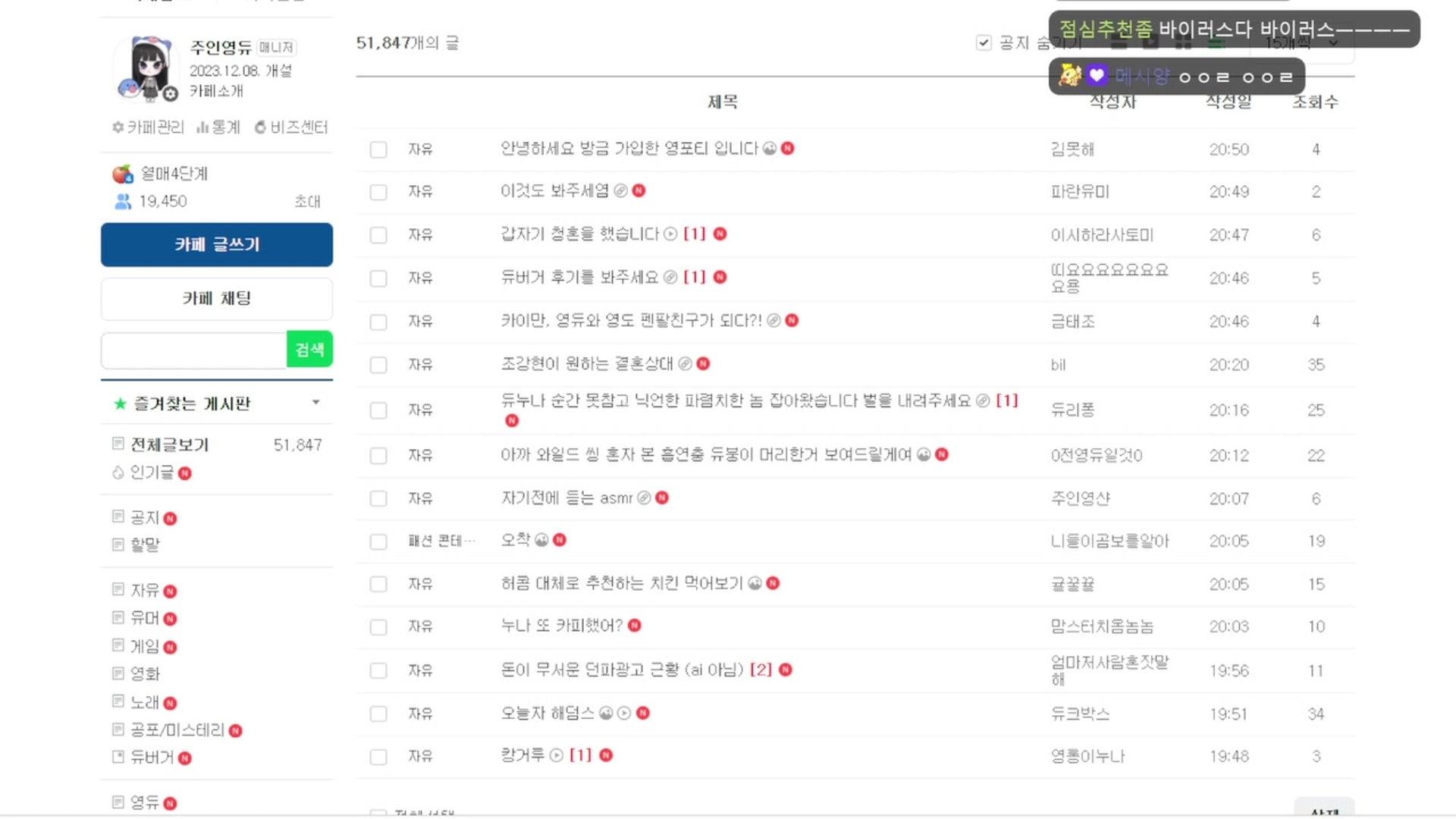
Task: Open 공포/미스테리 board in sidebar
Action: click(x=177, y=730)
